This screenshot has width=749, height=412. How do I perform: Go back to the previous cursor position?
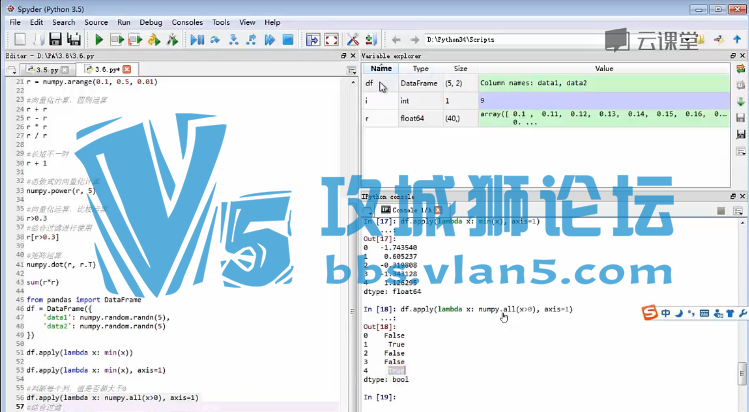[396, 40]
